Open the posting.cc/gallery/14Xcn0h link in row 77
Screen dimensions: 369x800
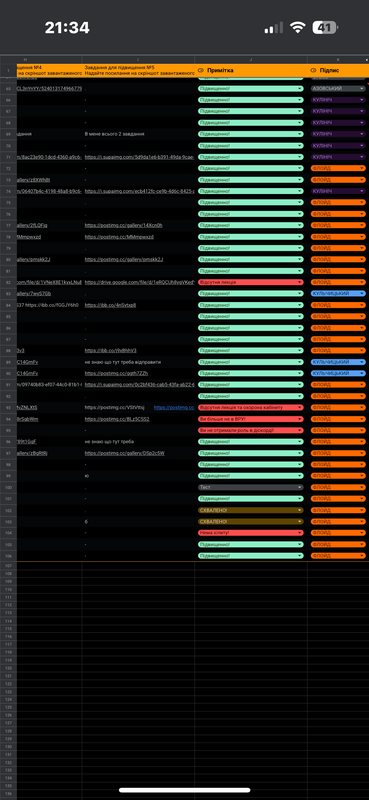pos(124,225)
